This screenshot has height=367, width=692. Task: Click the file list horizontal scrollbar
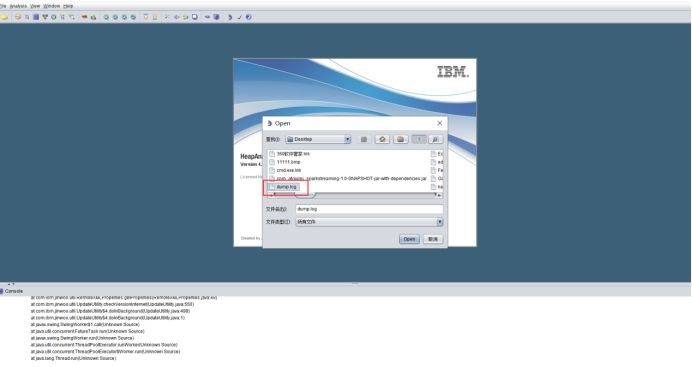click(x=355, y=195)
